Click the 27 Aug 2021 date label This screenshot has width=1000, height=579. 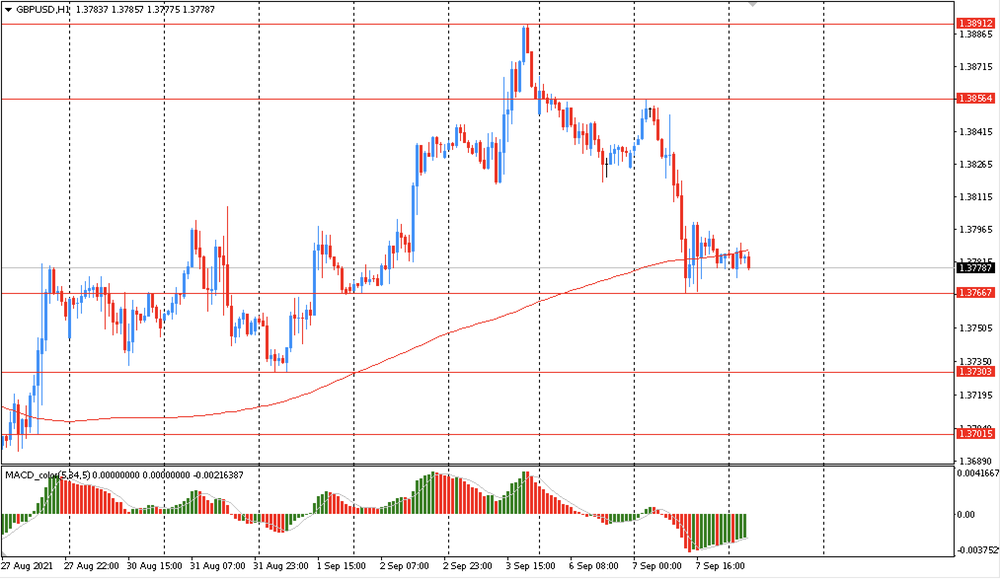[27, 566]
